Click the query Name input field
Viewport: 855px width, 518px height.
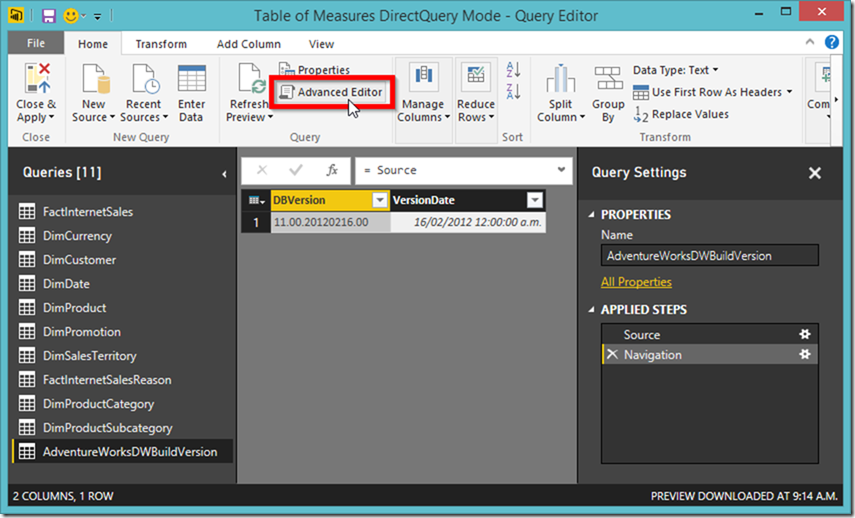[x=709, y=255]
